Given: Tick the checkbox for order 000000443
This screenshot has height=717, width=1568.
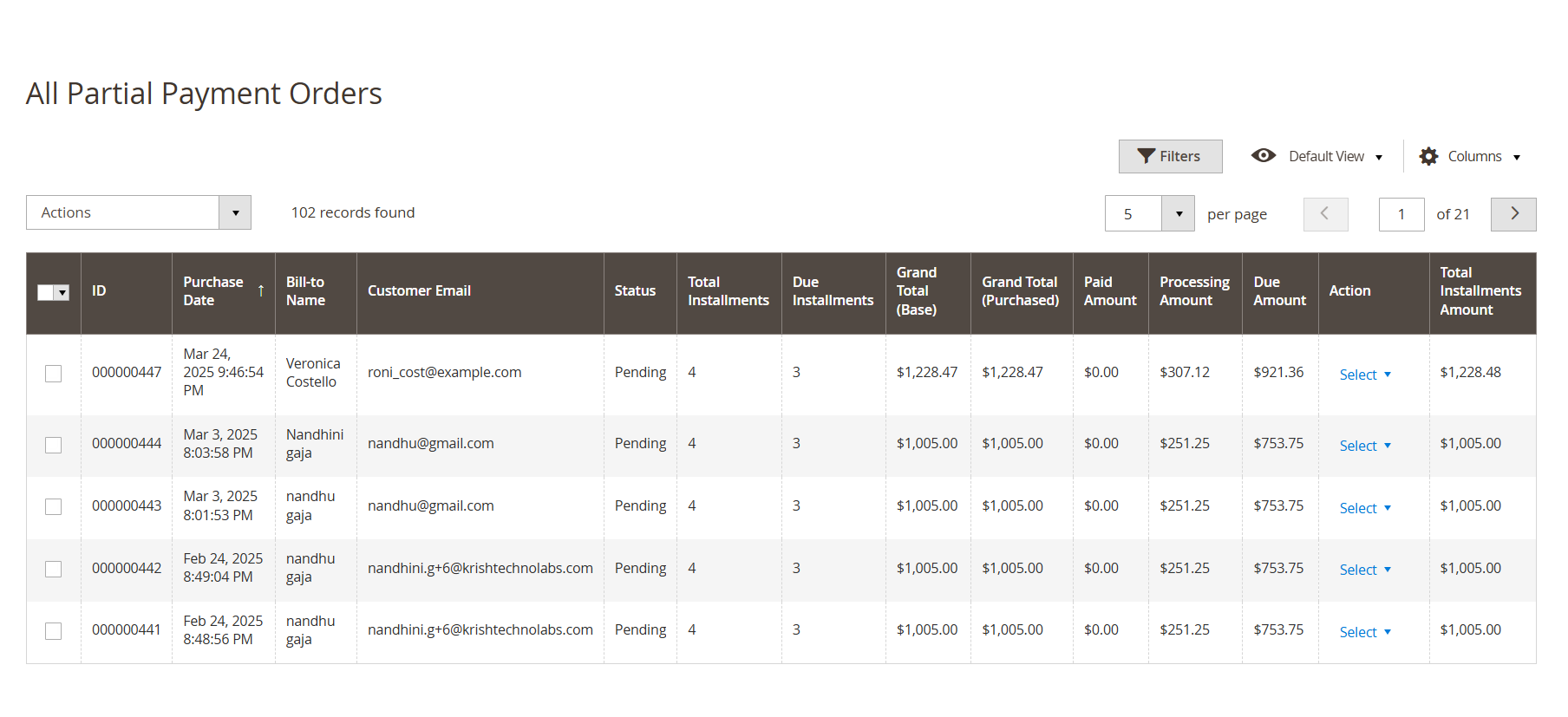Looking at the screenshot, I should pos(54,506).
